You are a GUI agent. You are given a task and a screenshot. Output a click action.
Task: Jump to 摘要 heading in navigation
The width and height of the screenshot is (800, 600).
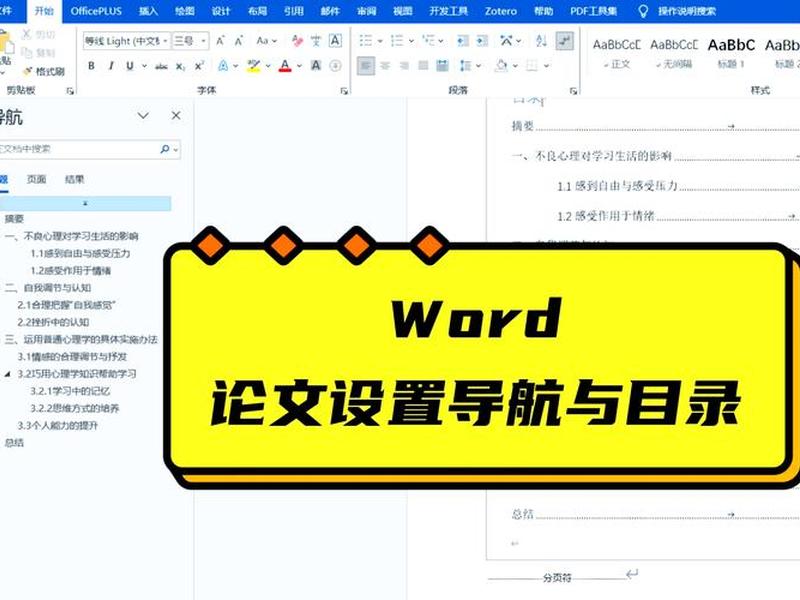(x=14, y=219)
